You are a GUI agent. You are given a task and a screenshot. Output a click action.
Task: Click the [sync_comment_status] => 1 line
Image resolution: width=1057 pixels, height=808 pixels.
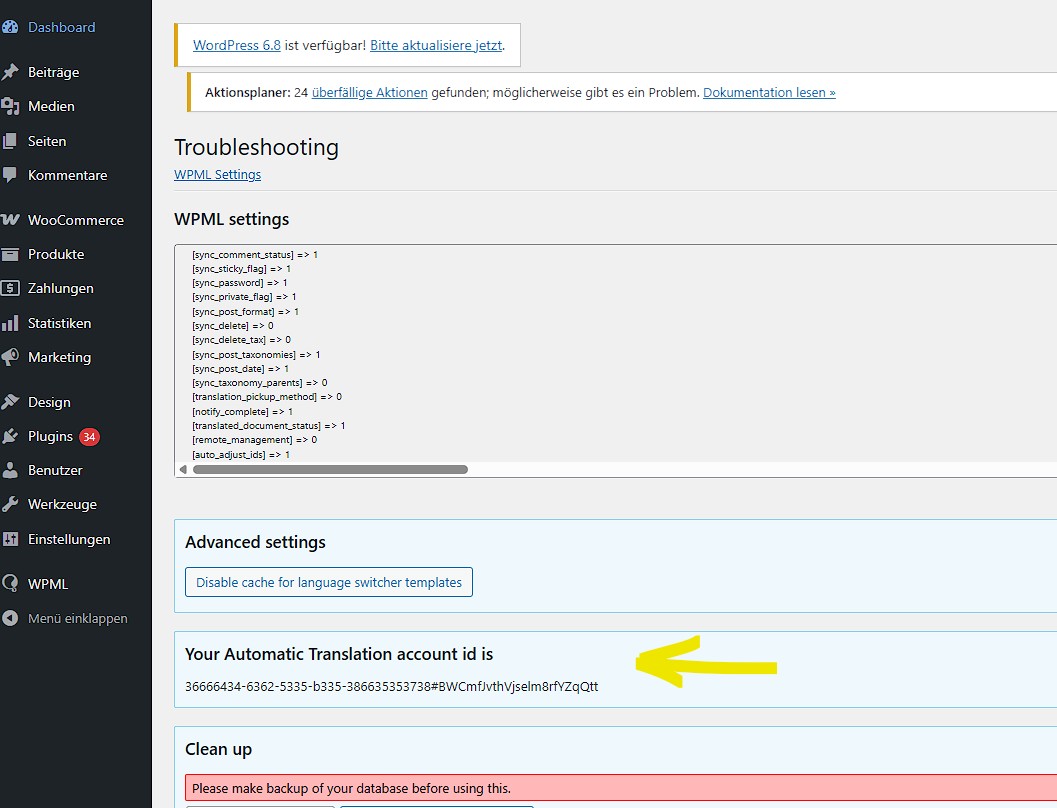click(255, 255)
